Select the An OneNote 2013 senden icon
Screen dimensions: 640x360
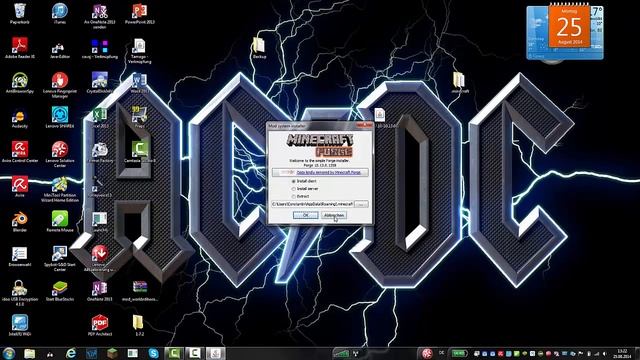click(x=100, y=16)
